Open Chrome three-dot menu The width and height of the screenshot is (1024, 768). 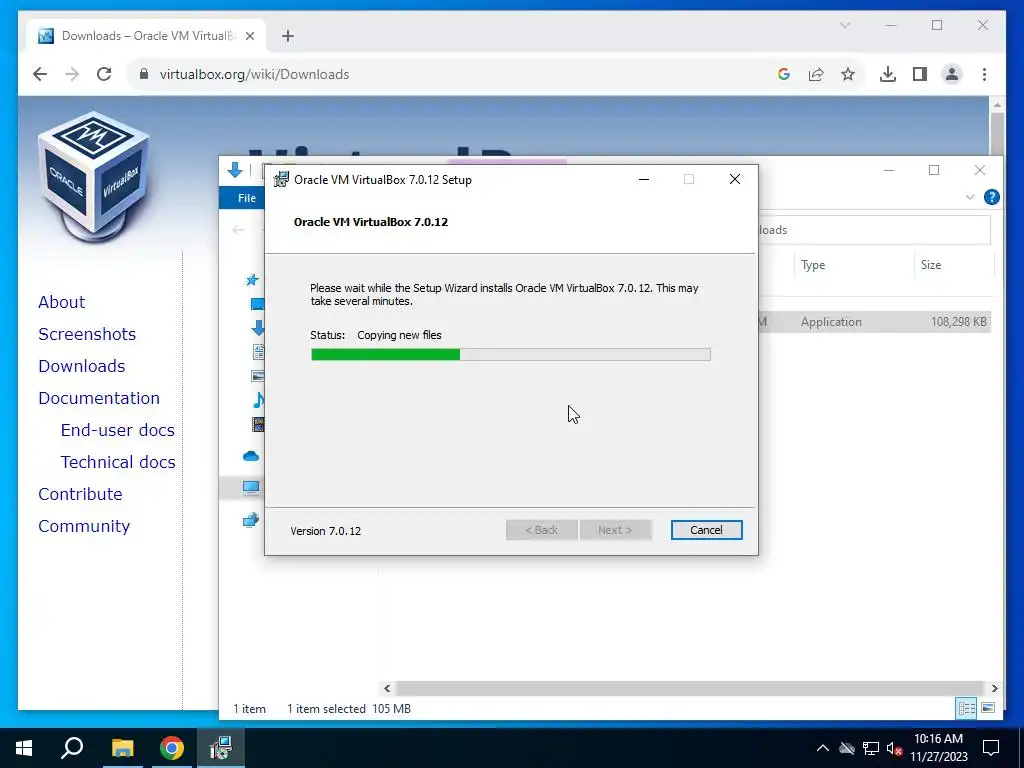(984, 74)
